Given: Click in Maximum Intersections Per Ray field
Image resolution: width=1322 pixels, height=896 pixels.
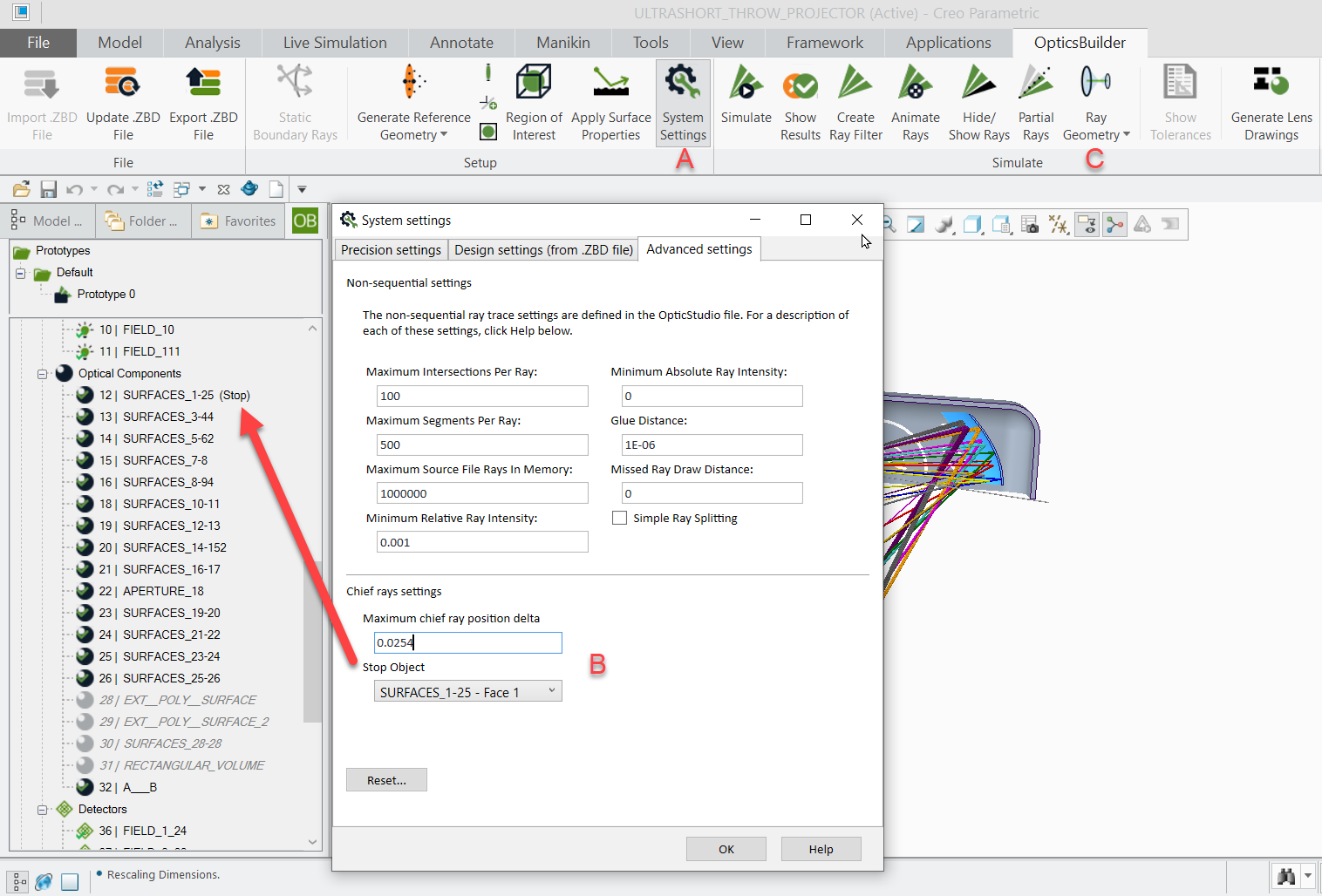Looking at the screenshot, I should (482, 396).
